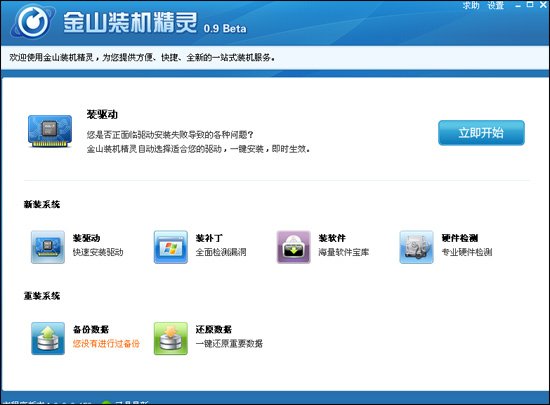Click the 立即开始 button
Viewport: 550px width, 405px height.
pos(481,133)
